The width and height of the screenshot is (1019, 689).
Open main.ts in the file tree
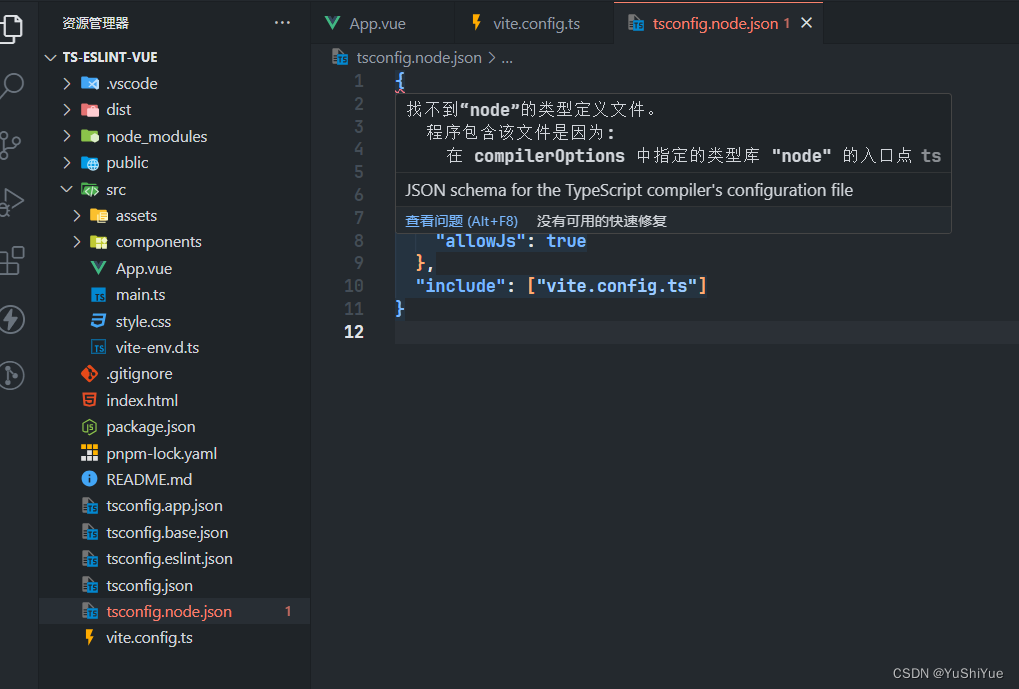click(x=140, y=295)
